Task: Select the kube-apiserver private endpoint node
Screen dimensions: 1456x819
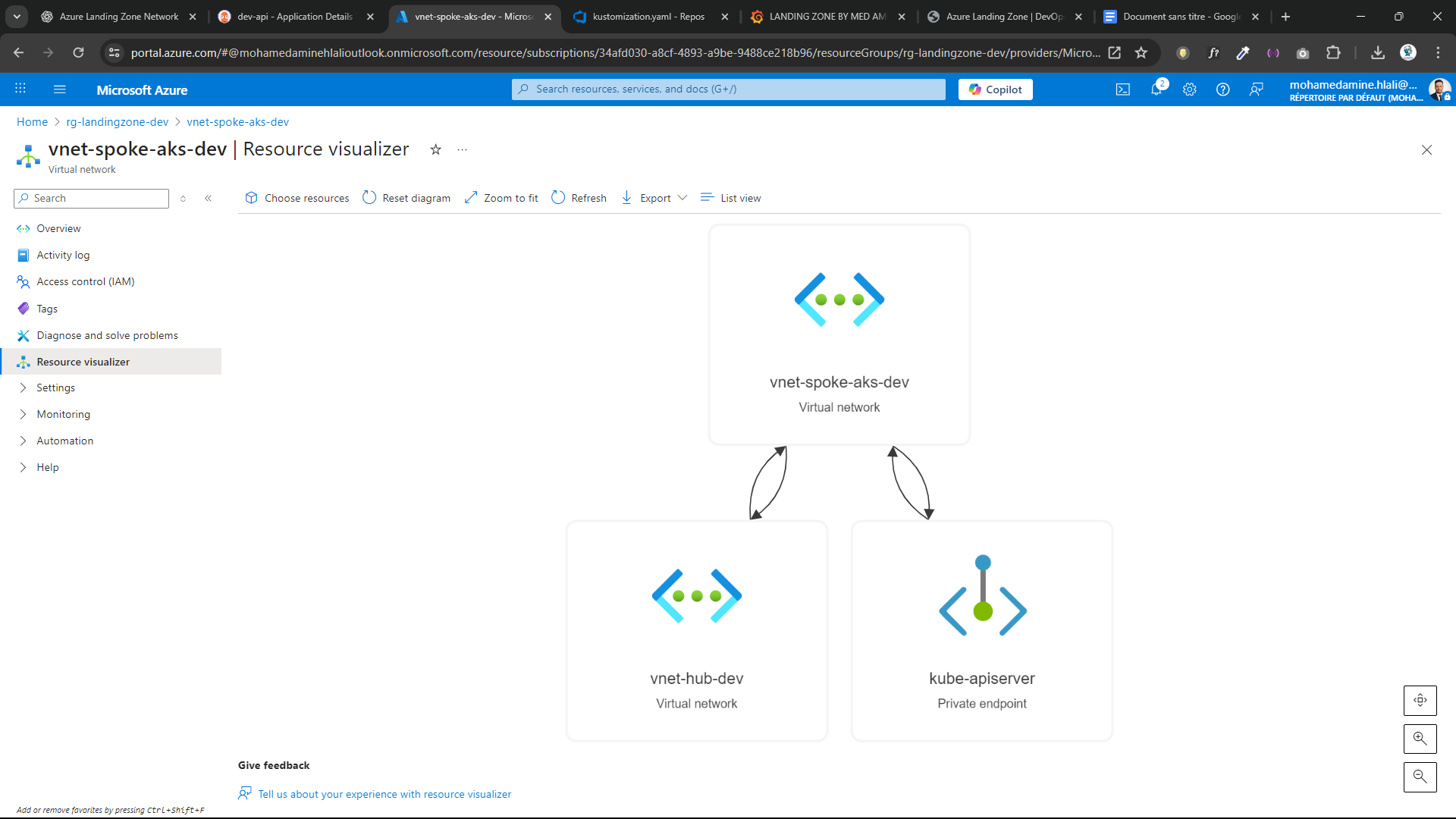Action: (981, 631)
